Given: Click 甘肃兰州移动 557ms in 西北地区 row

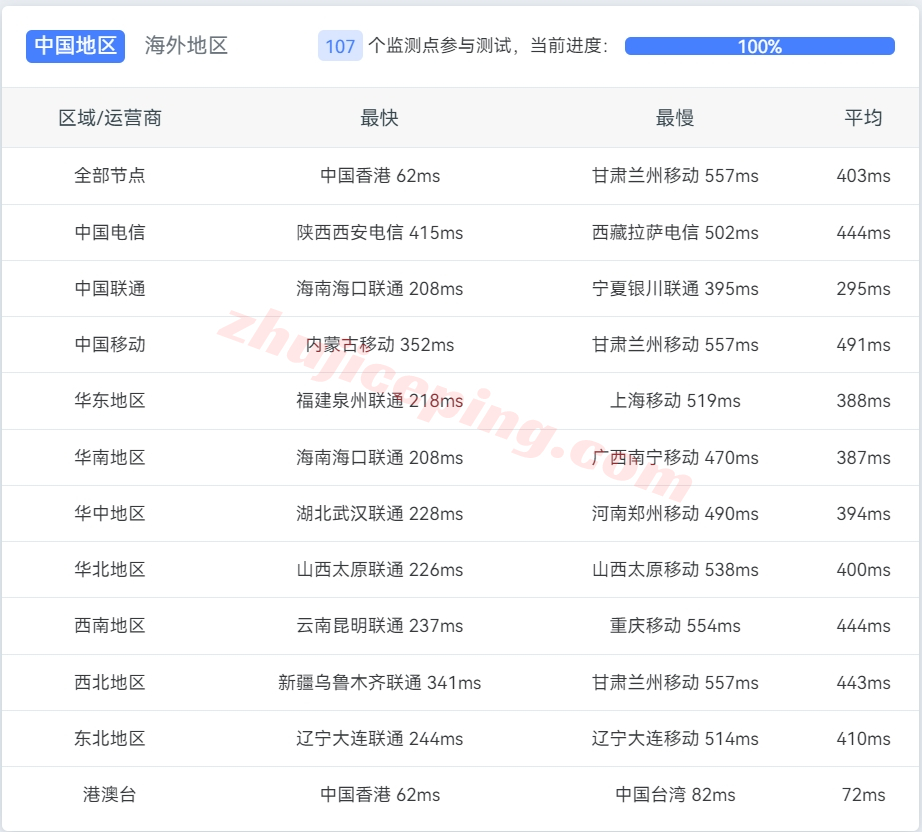Looking at the screenshot, I should coord(675,683).
